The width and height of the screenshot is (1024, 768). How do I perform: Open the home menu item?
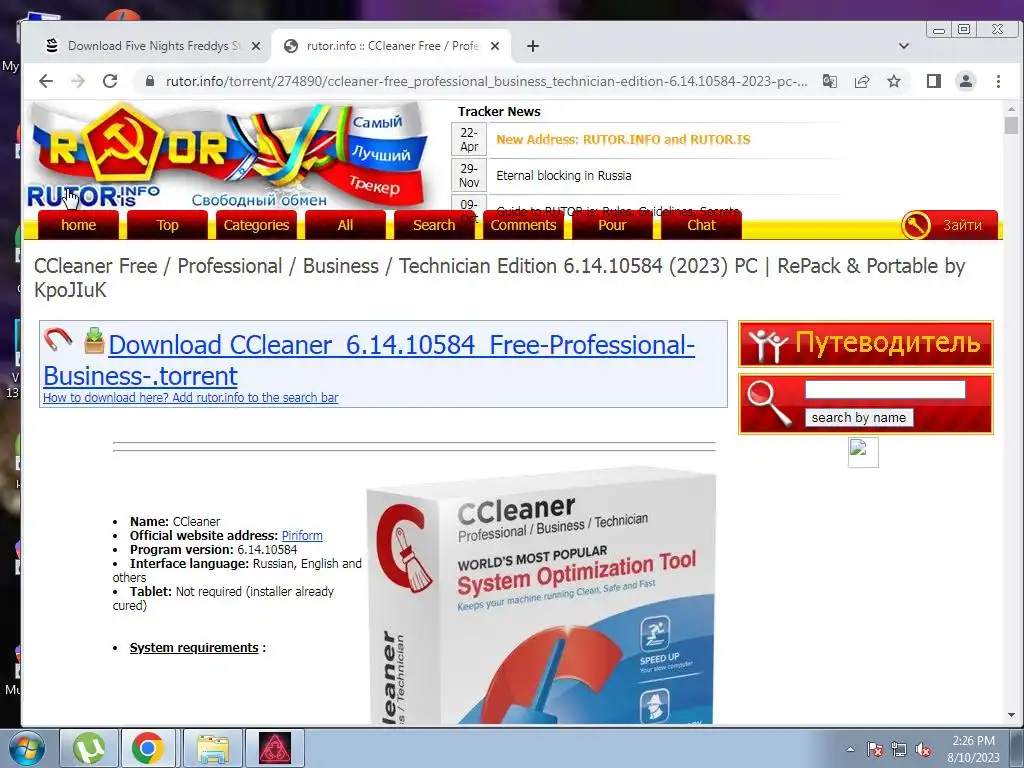[x=78, y=225]
